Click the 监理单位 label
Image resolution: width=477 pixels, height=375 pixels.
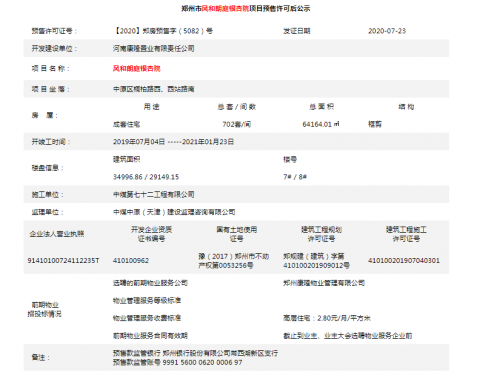pos(47,212)
